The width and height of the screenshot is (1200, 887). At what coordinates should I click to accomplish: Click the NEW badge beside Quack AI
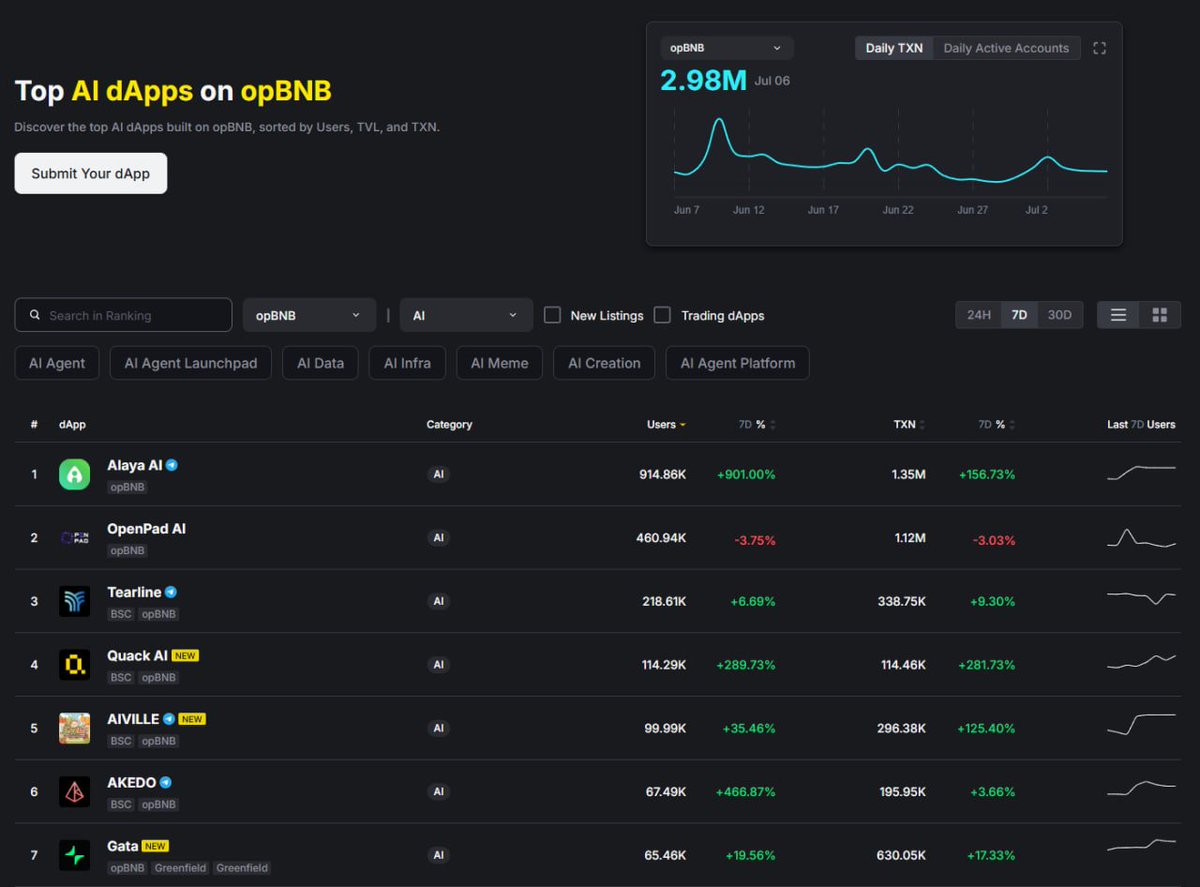point(185,656)
